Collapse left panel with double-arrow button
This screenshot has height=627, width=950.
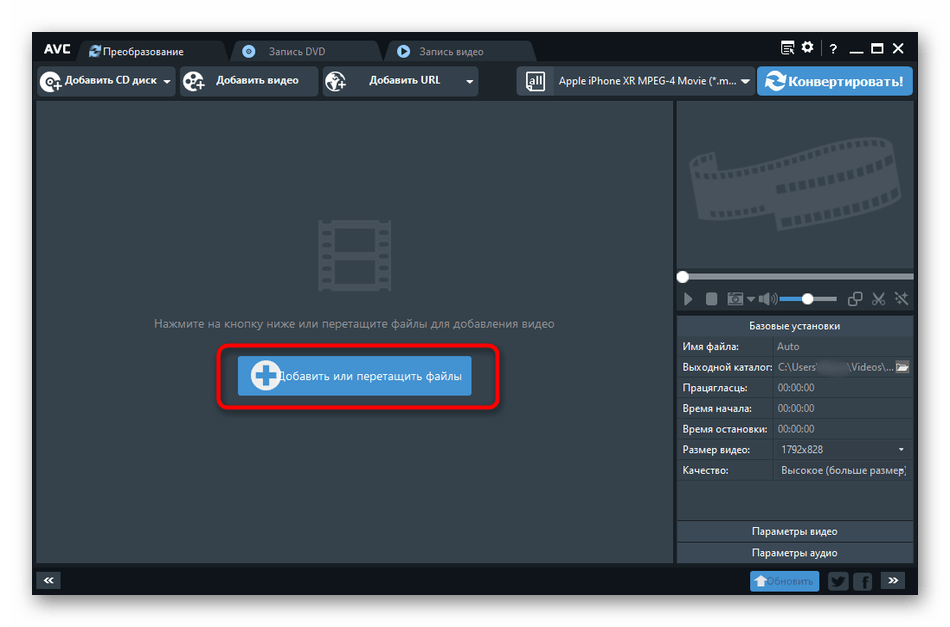48,580
